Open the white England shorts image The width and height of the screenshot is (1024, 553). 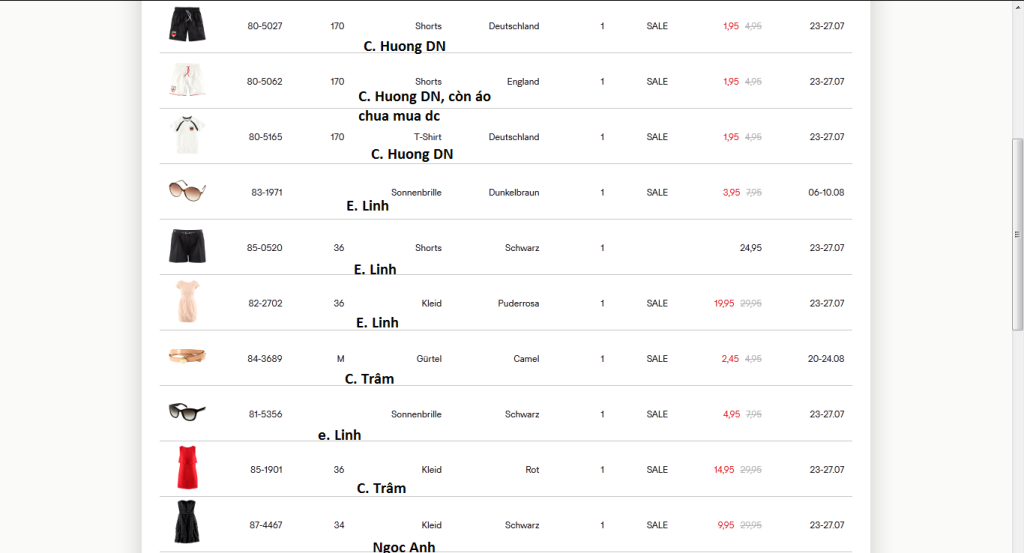(187, 81)
